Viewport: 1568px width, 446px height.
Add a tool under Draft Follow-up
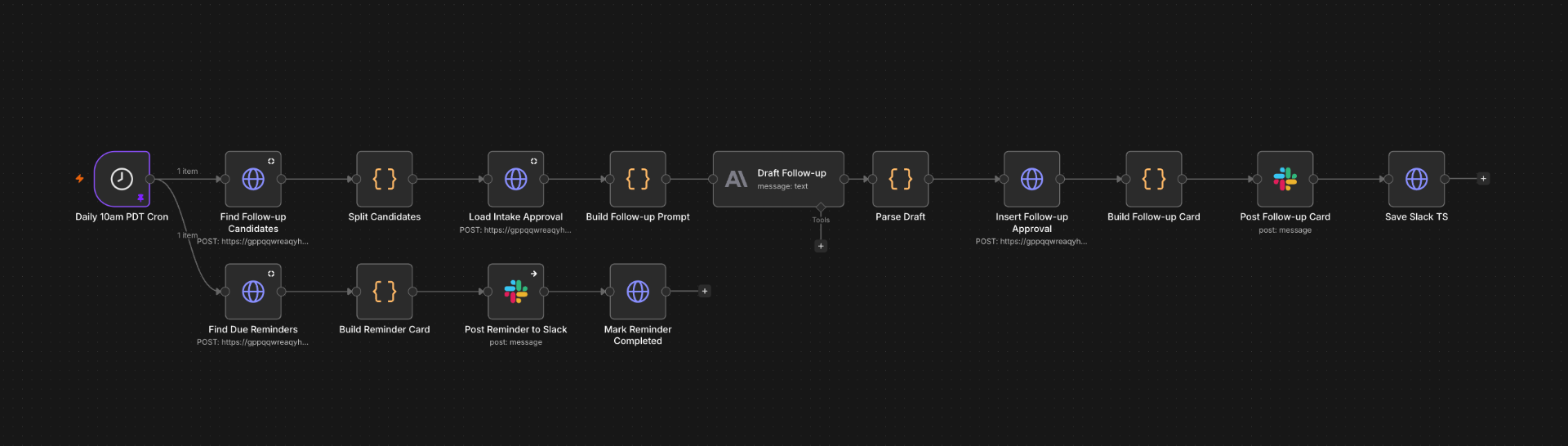pyautogui.click(x=821, y=246)
